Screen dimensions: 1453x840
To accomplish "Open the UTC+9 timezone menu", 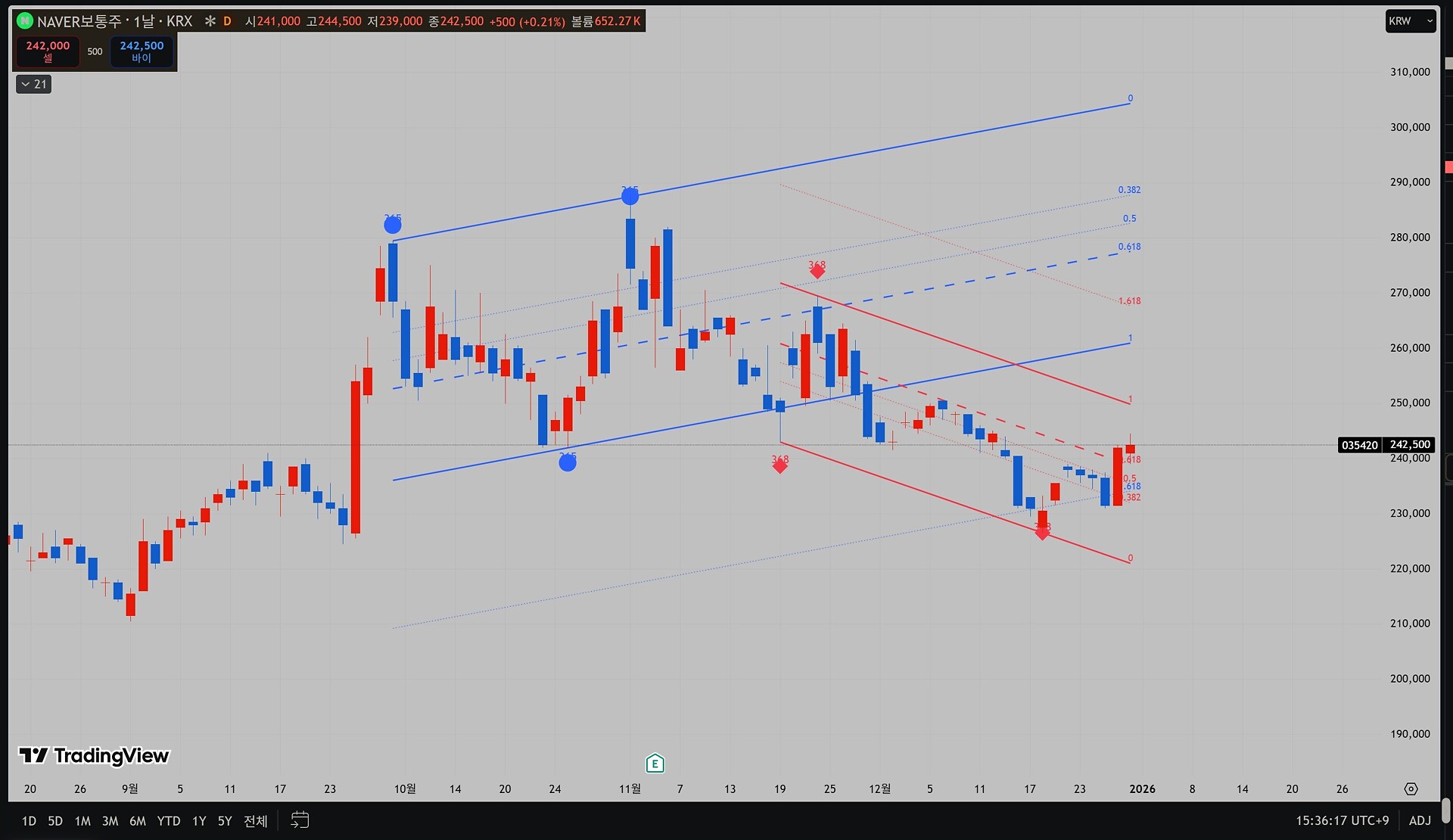I will pos(1342,820).
